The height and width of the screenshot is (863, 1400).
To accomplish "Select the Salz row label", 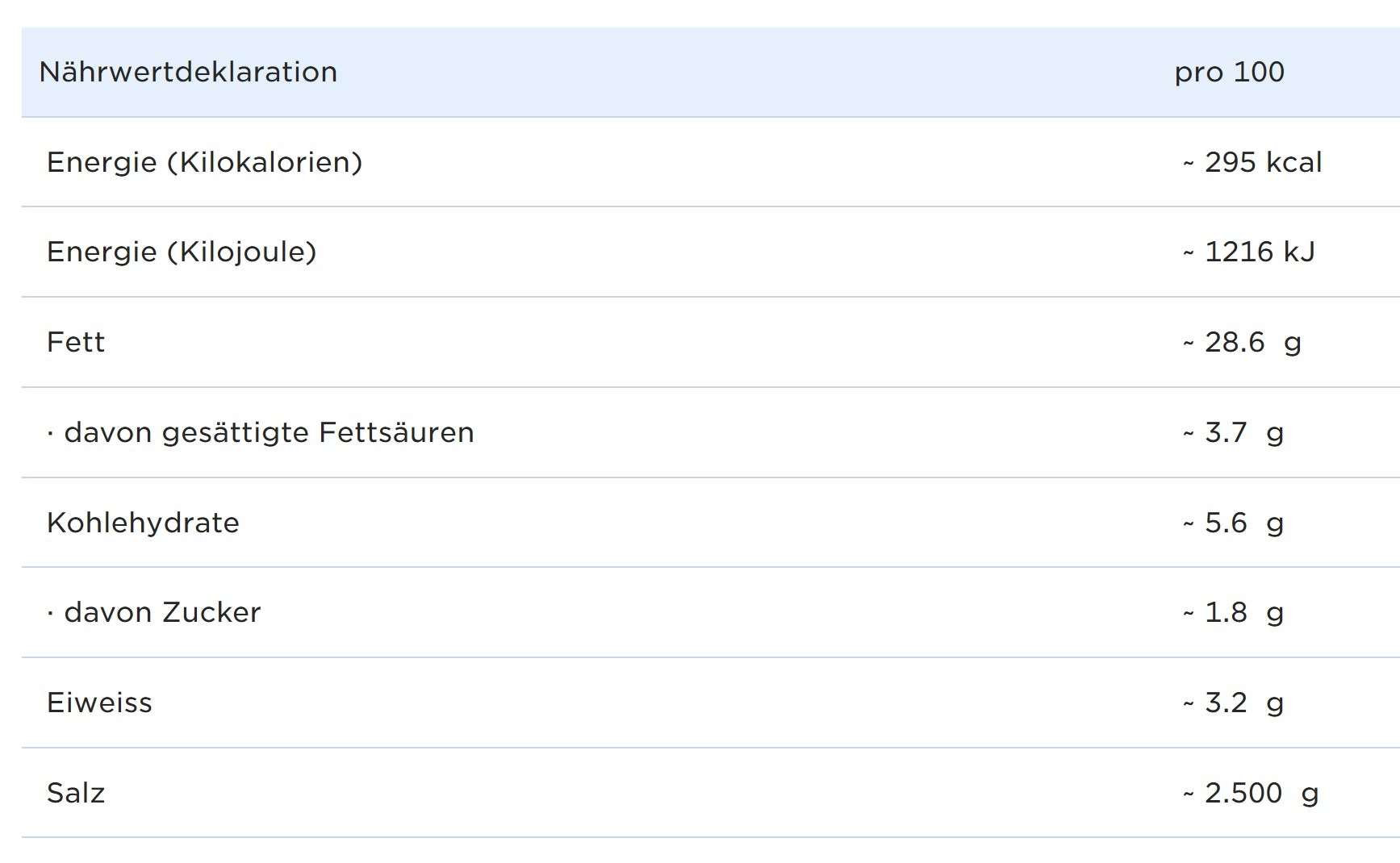I will 76,794.
